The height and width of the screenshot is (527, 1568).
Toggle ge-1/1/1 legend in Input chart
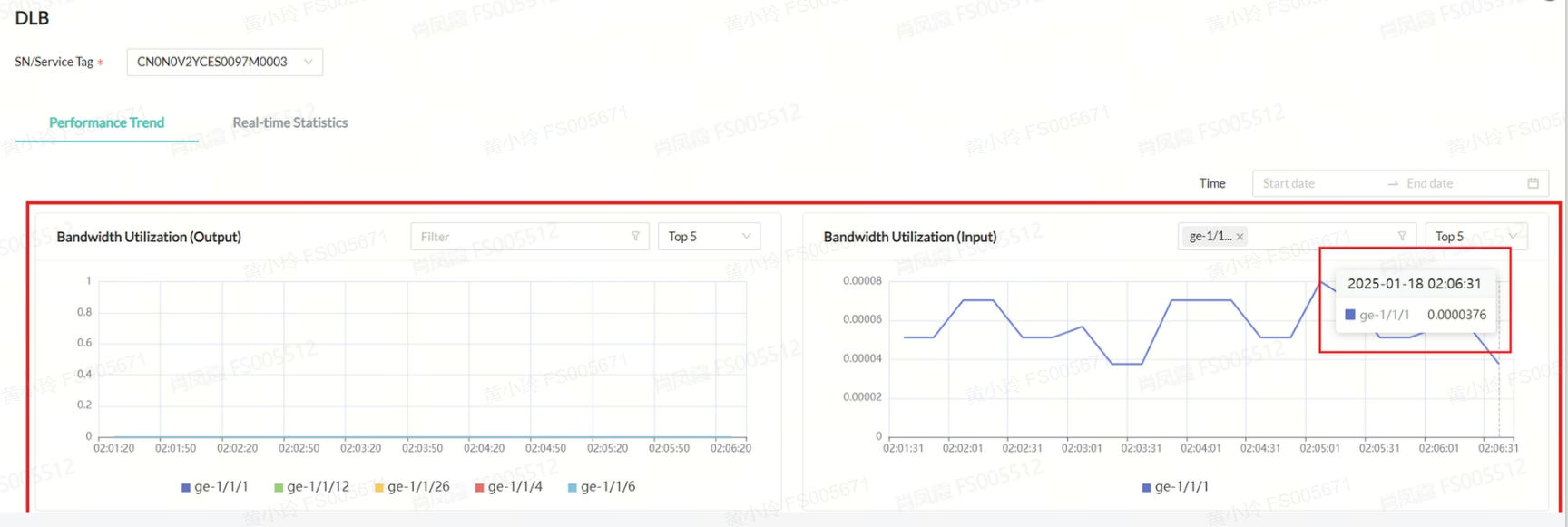tap(1175, 487)
